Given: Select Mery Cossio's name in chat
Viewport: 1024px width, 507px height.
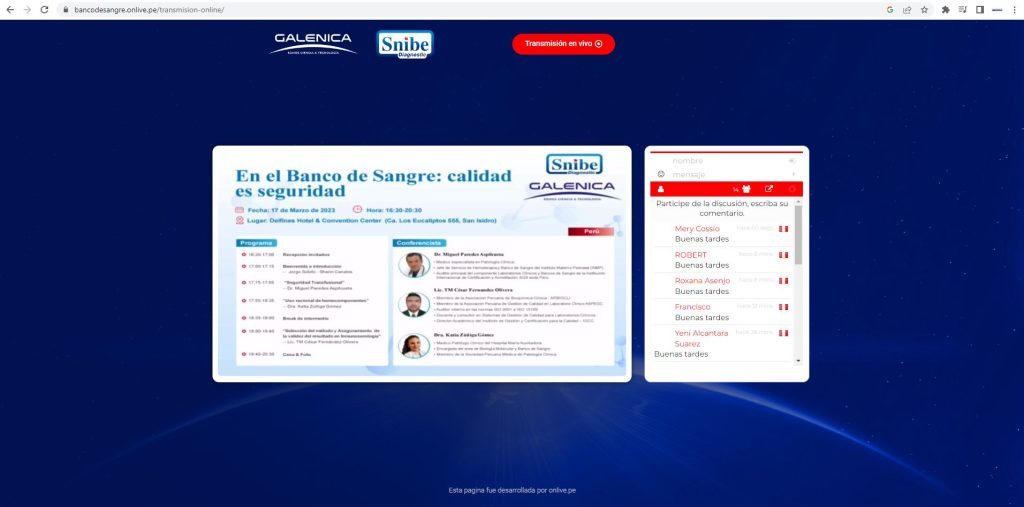Looking at the screenshot, I should point(697,229).
